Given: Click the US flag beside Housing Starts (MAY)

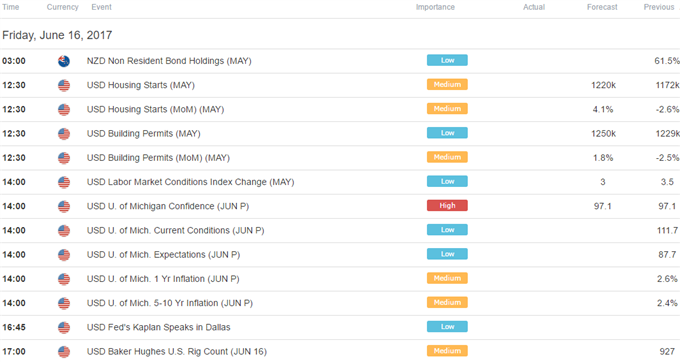Looking at the screenshot, I should [64, 85].
